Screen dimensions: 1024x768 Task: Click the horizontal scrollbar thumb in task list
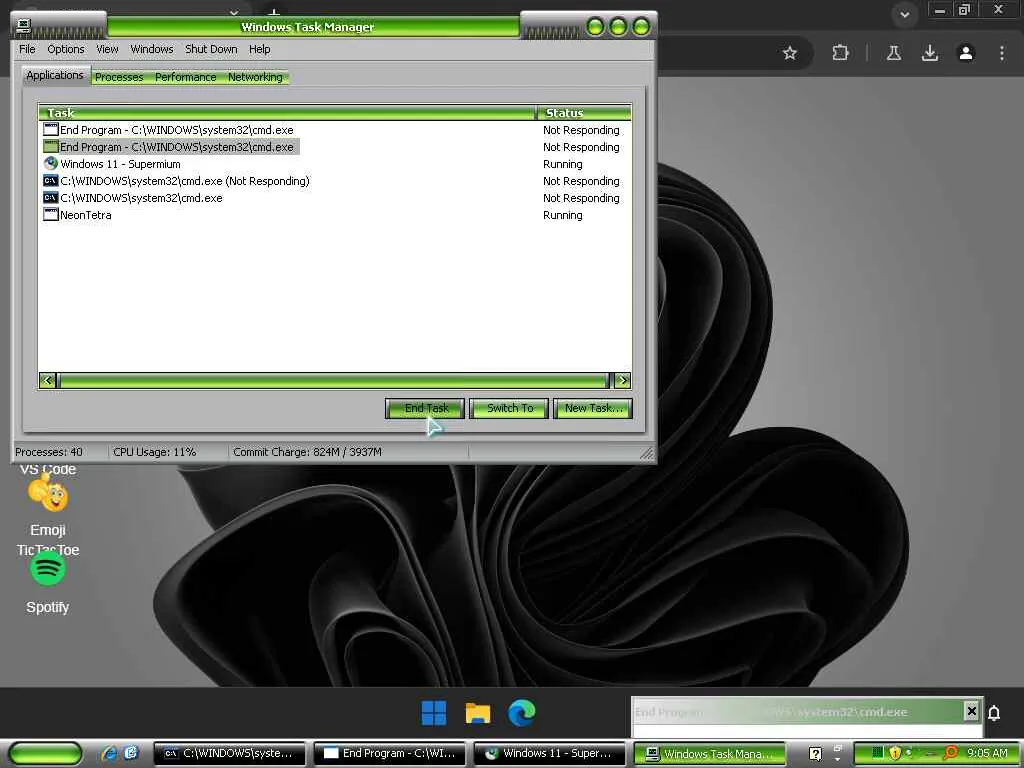point(333,380)
